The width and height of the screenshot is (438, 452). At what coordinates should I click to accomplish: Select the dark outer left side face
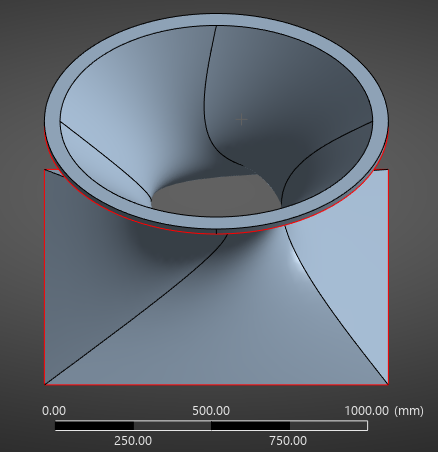click(x=100, y=267)
